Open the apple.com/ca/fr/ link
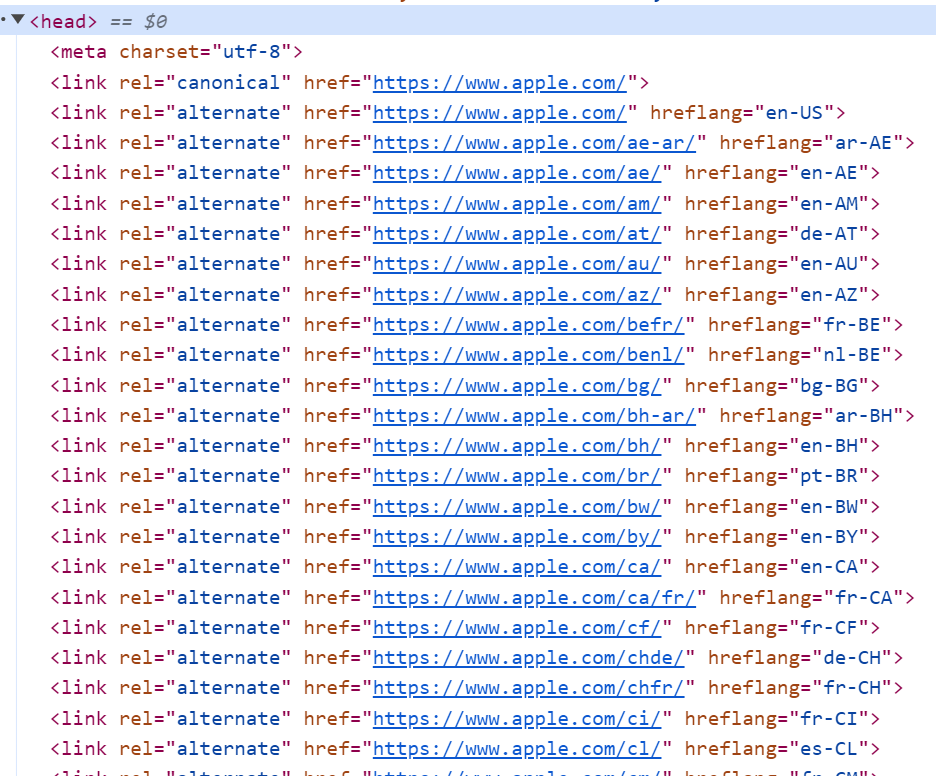The width and height of the screenshot is (936, 776). coord(534,598)
